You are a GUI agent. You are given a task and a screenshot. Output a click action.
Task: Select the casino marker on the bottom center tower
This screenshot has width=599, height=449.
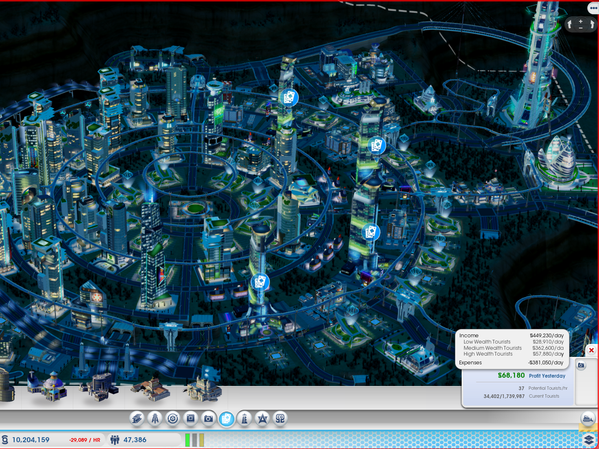(x=260, y=282)
